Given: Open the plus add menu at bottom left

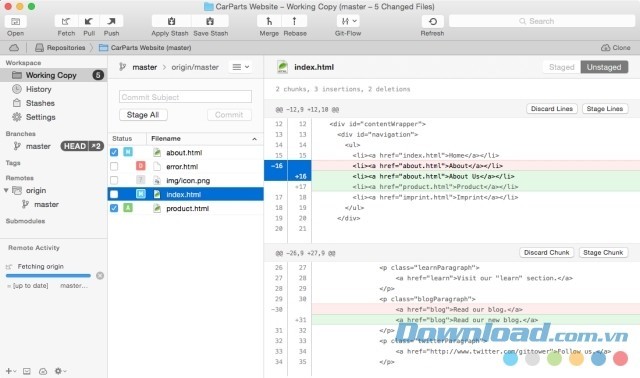Looking at the screenshot, I should point(11,371).
